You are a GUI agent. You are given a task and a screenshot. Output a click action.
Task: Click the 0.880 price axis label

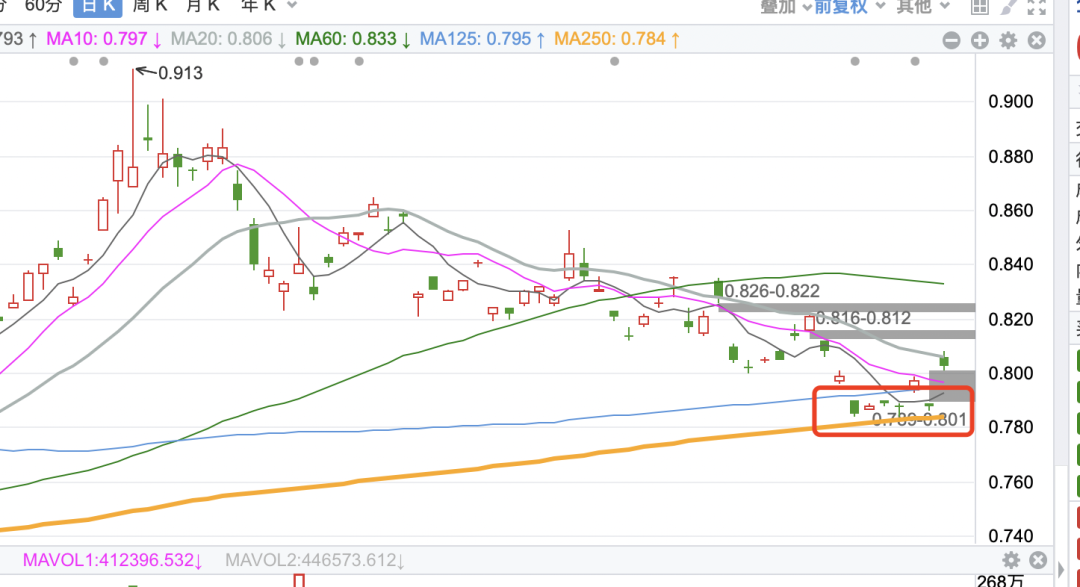(1010, 157)
